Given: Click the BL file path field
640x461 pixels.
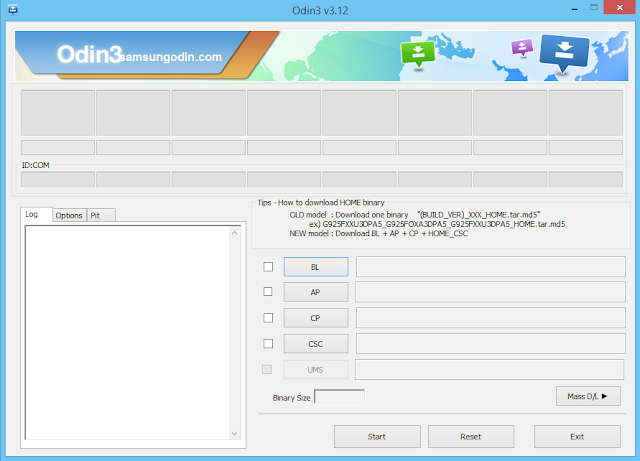Looking at the screenshot, I should [491, 267].
